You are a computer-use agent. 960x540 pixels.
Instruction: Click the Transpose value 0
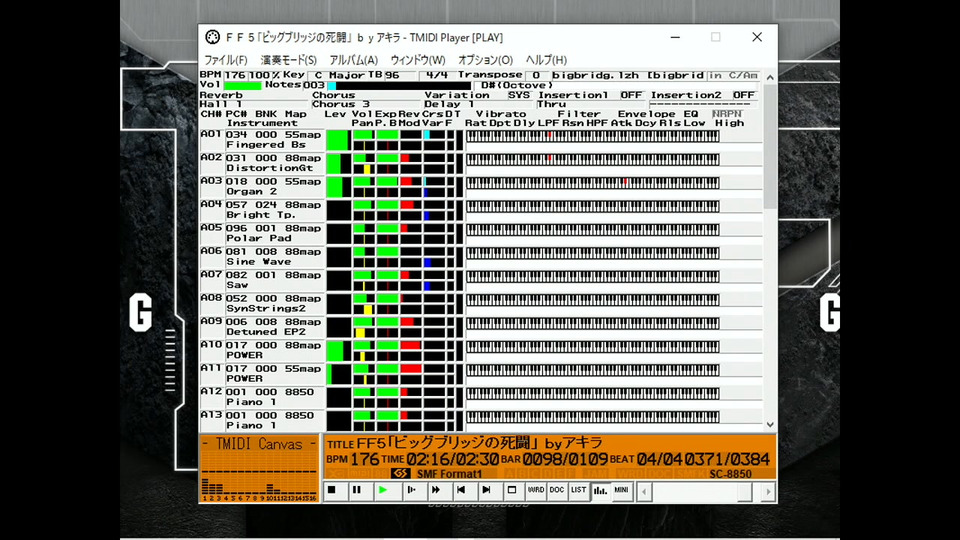[536, 75]
